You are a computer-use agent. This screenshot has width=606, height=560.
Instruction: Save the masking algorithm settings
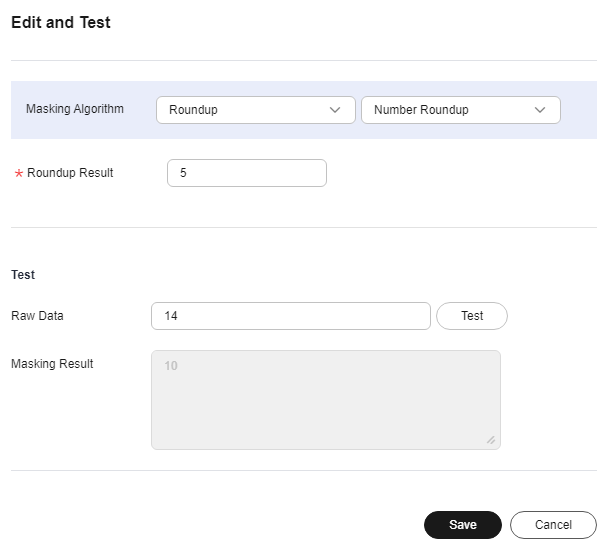coord(463,525)
